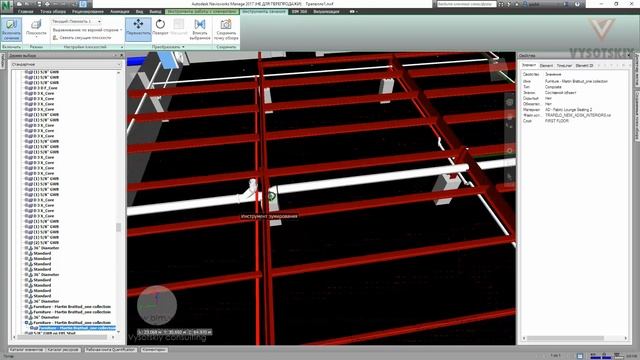The image size is (640, 360).
Task: Open the Render ribbon tab
Action: tap(326, 12)
